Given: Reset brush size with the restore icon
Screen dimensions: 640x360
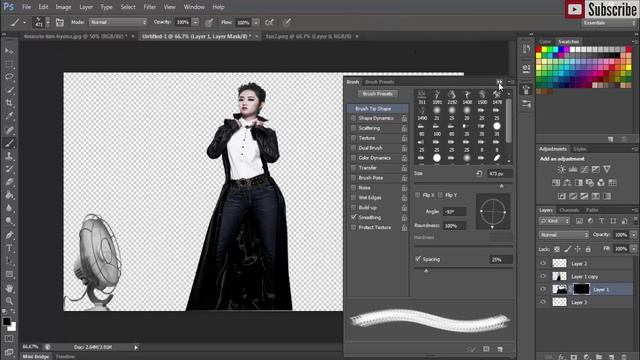Looking at the screenshot, I should click(479, 173).
